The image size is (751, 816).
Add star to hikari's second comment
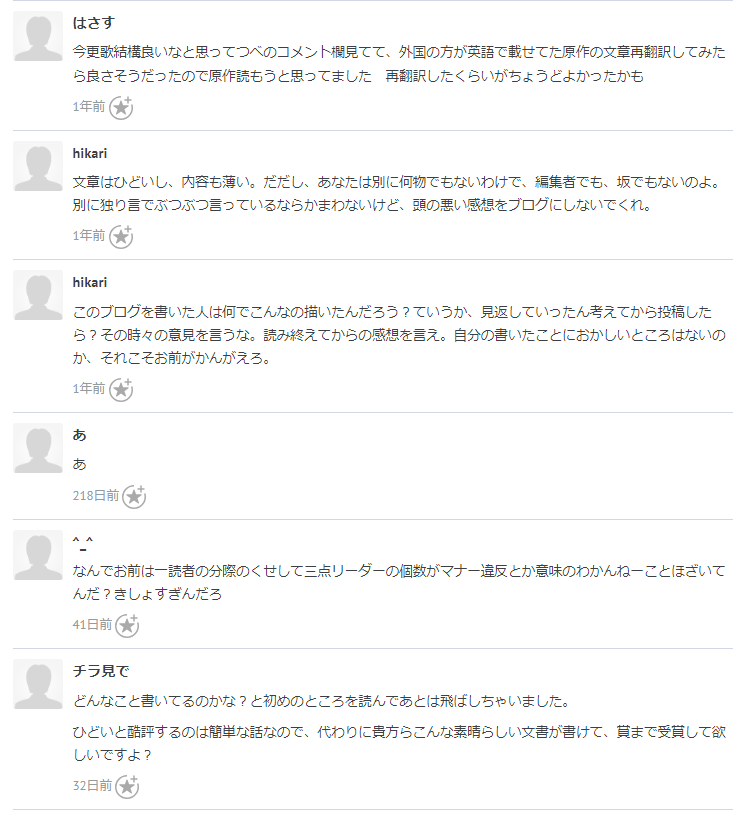[121, 390]
